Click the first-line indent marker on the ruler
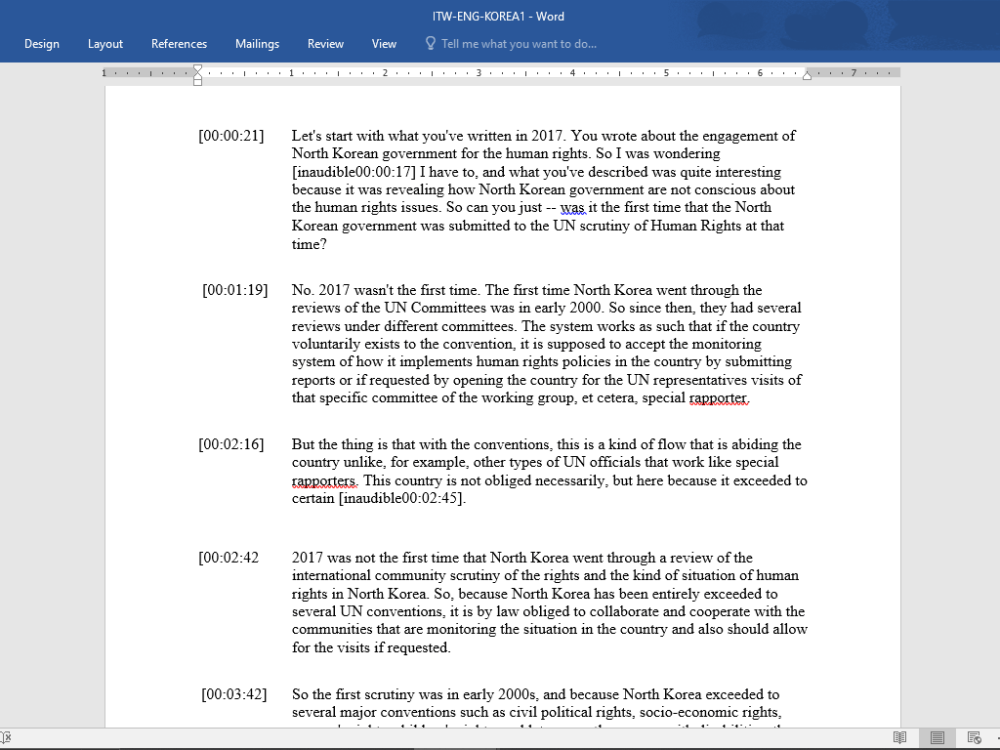Viewport: 1000px width, 750px height. (x=197, y=68)
